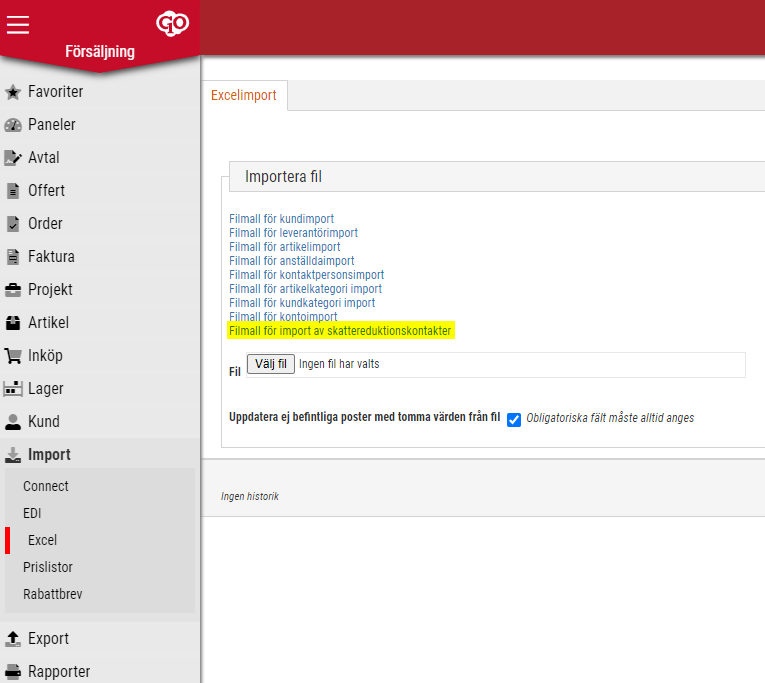The width and height of the screenshot is (765, 683).
Task: Switch to the Excelimport tab
Action: pyautogui.click(x=244, y=95)
